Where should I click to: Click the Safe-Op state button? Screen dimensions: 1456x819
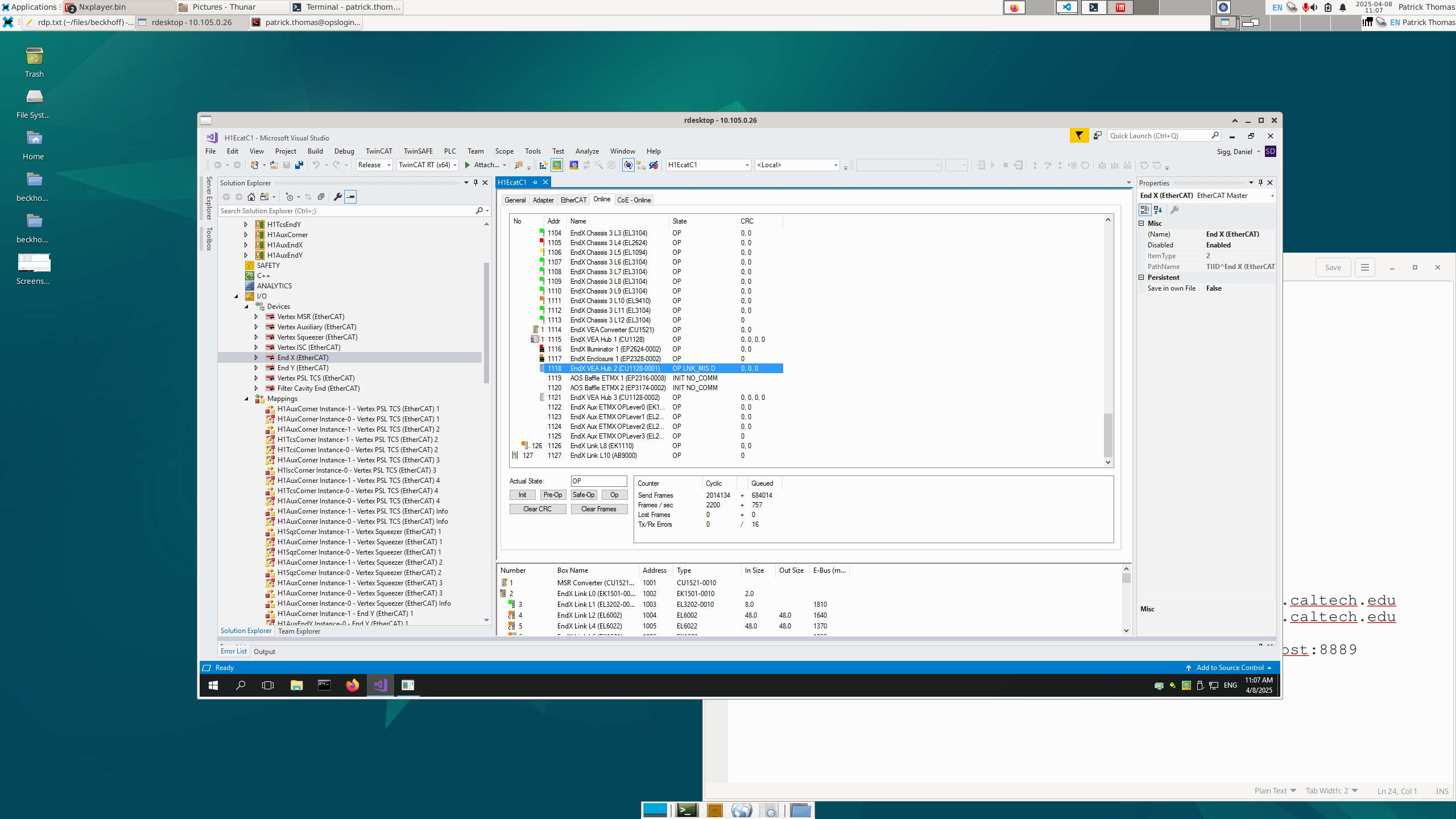click(584, 495)
